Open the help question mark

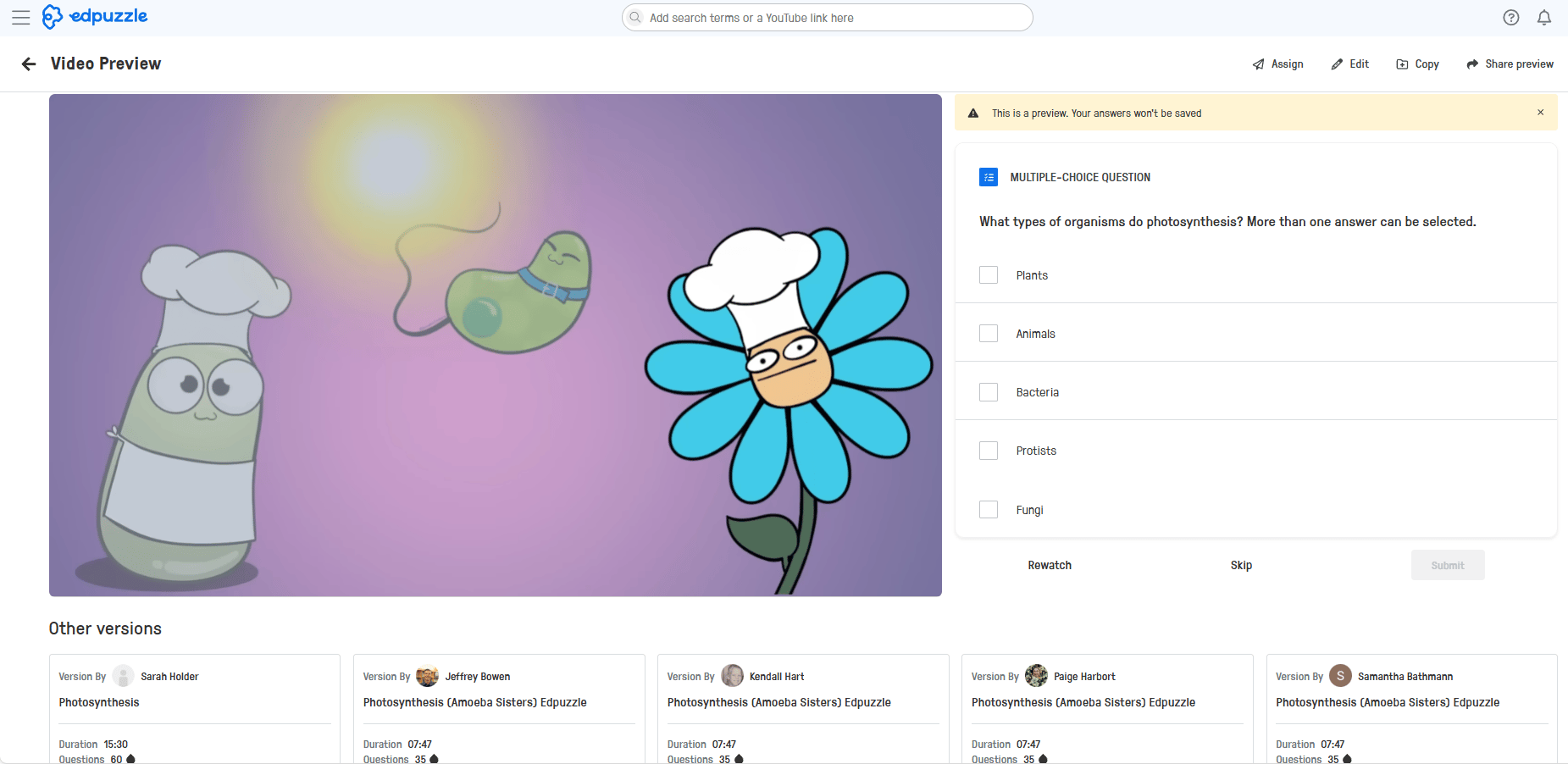coord(1510,17)
